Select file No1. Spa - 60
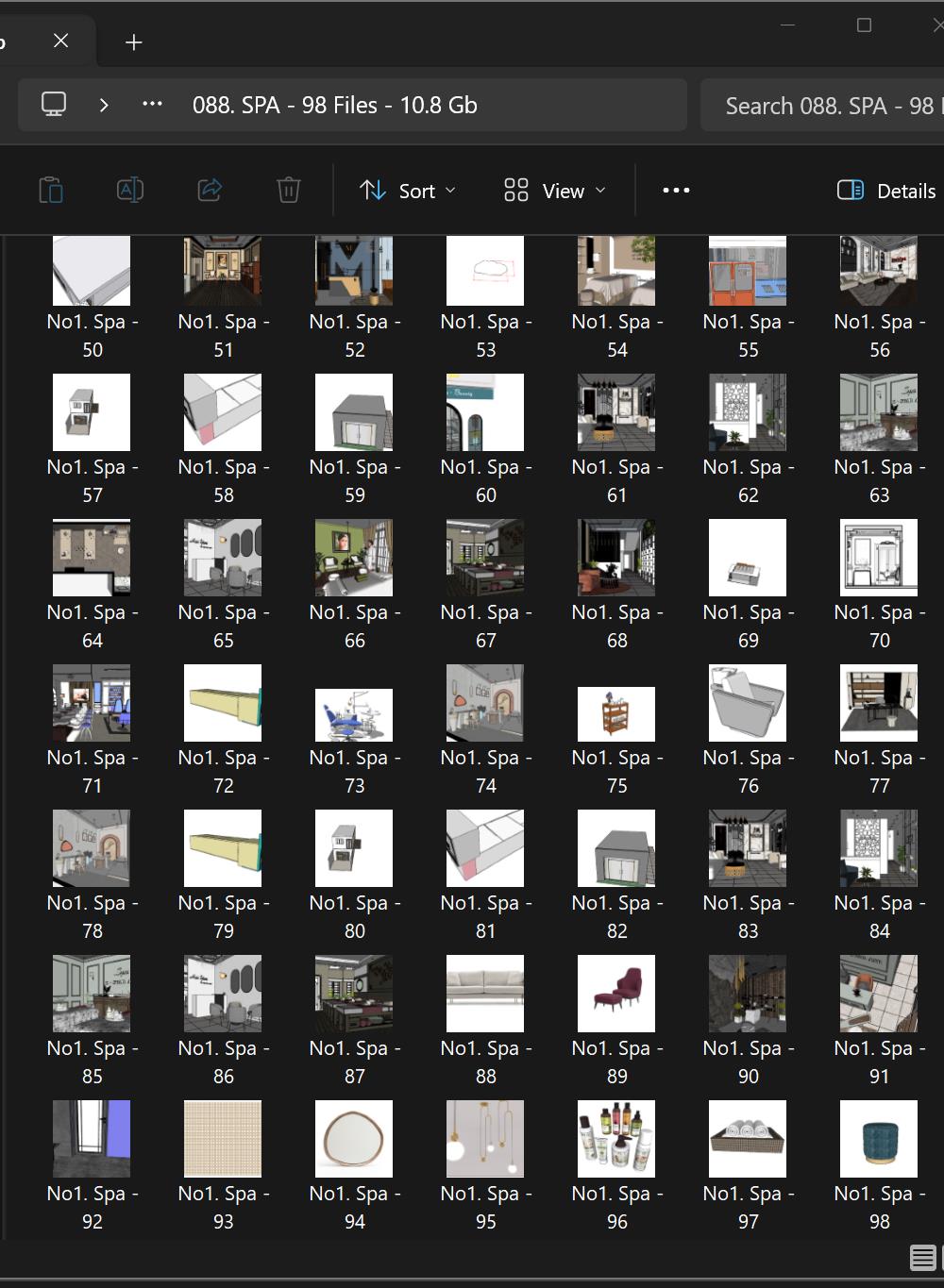 [x=485, y=441]
